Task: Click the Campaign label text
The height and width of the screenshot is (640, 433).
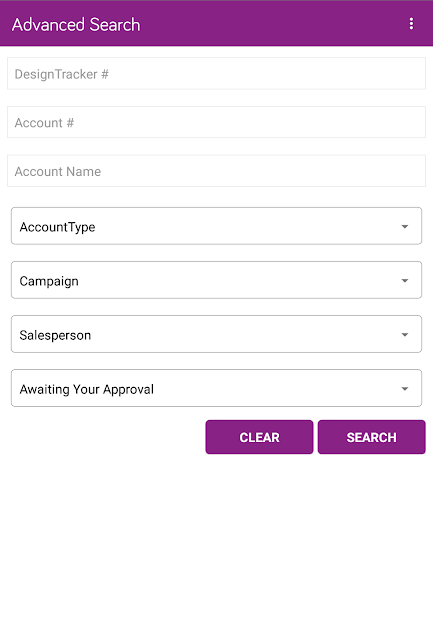Action: [49, 281]
